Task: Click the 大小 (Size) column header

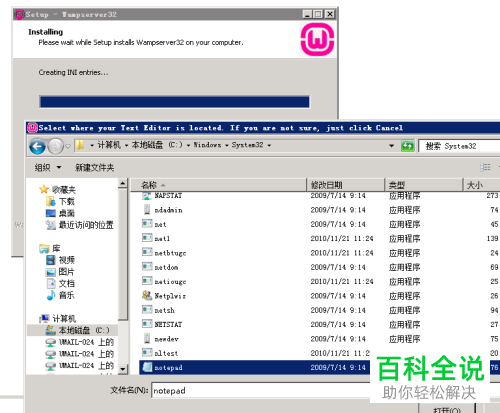Action: (482, 185)
